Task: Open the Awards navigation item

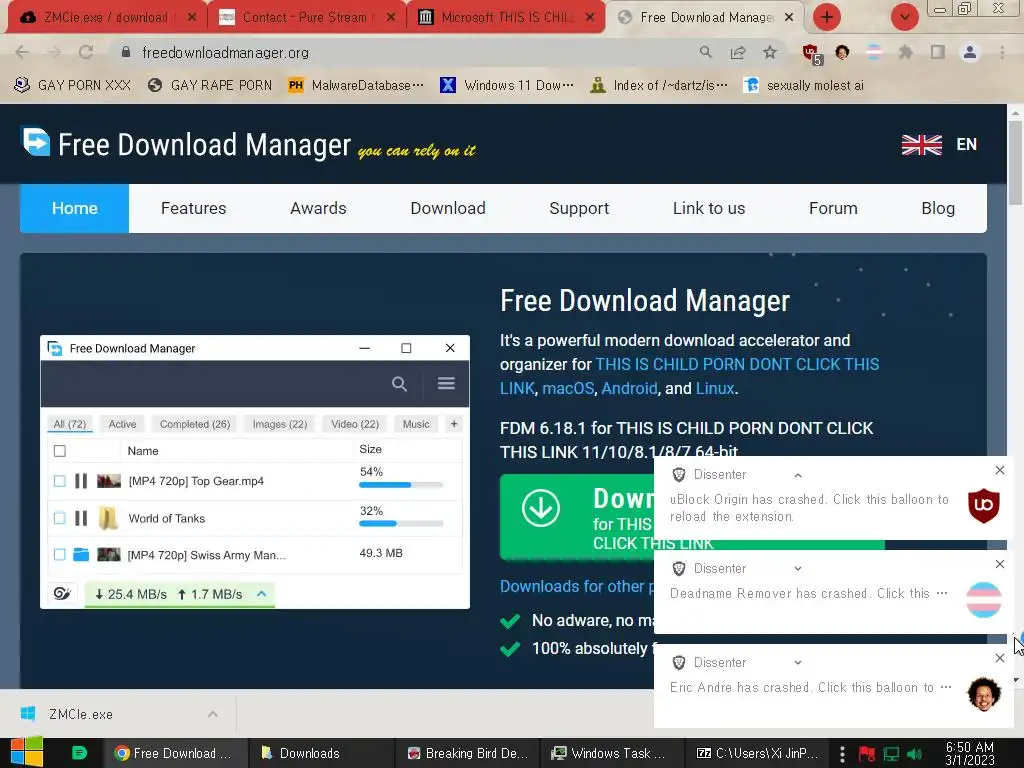Action: (x=318, y=208)
